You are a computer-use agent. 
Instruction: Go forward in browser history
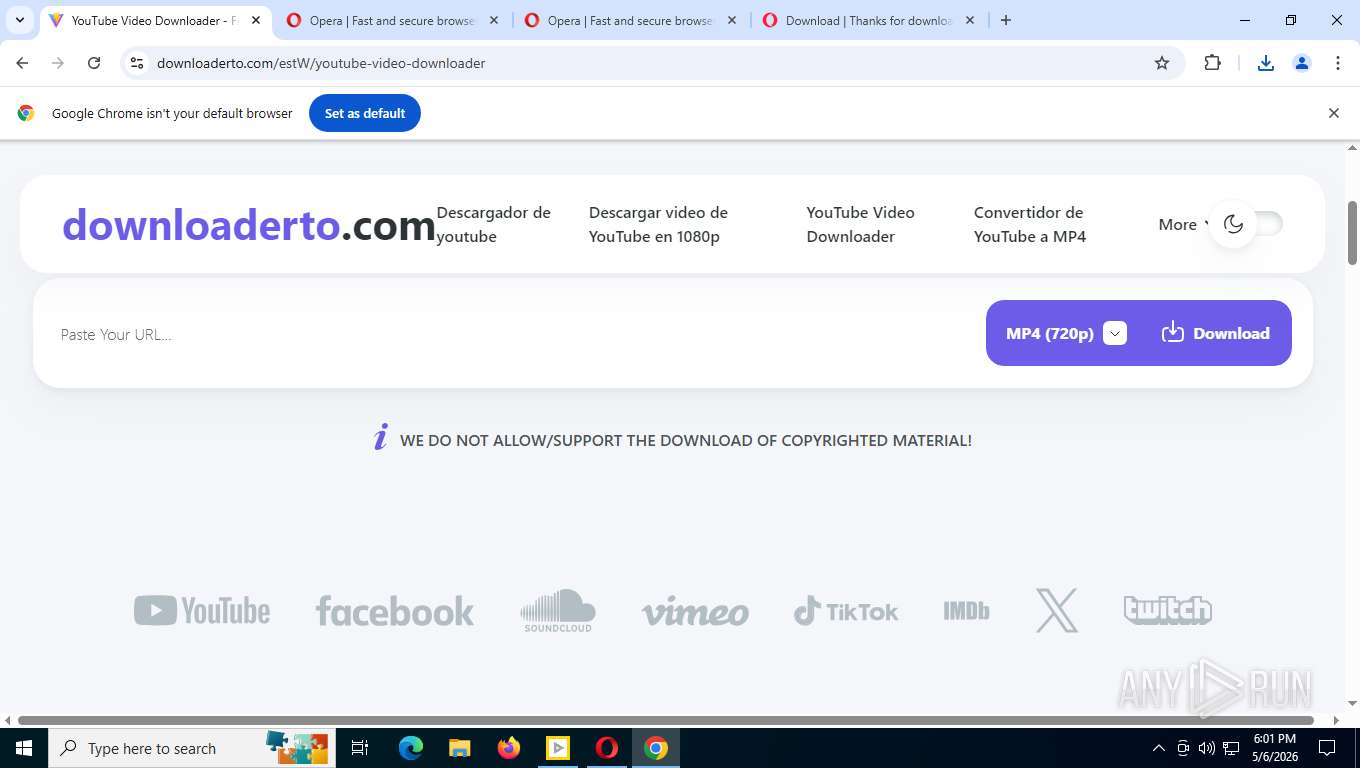pyautogui.click(x=58, y=63)
